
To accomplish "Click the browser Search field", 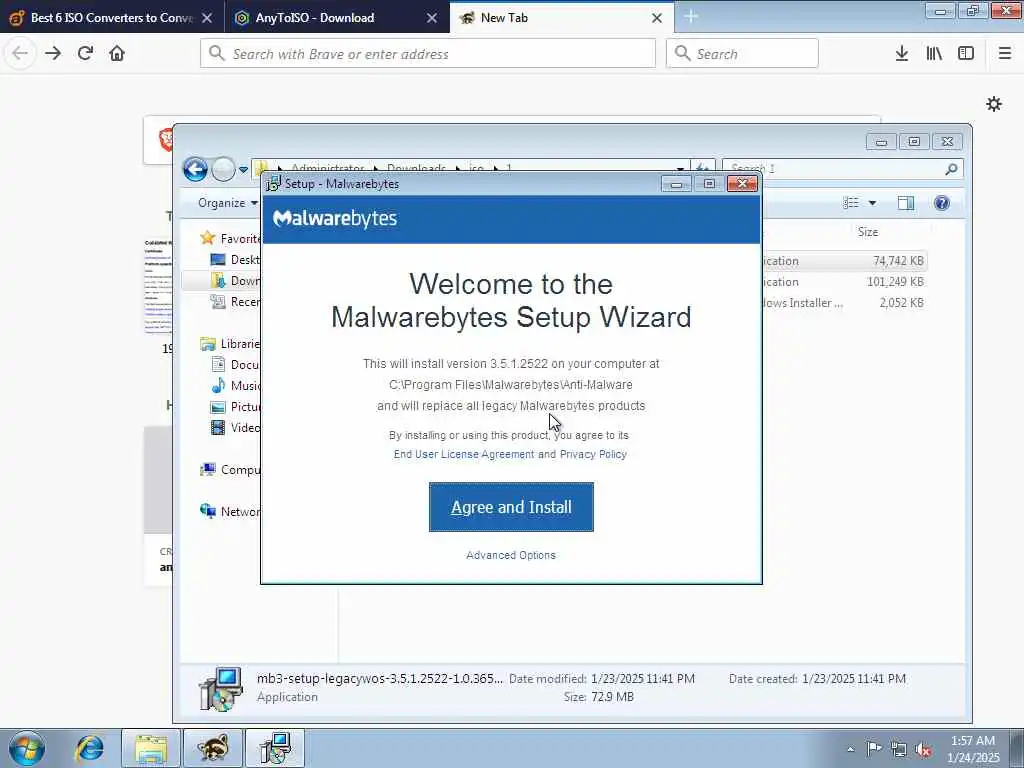I will point(742,54).
